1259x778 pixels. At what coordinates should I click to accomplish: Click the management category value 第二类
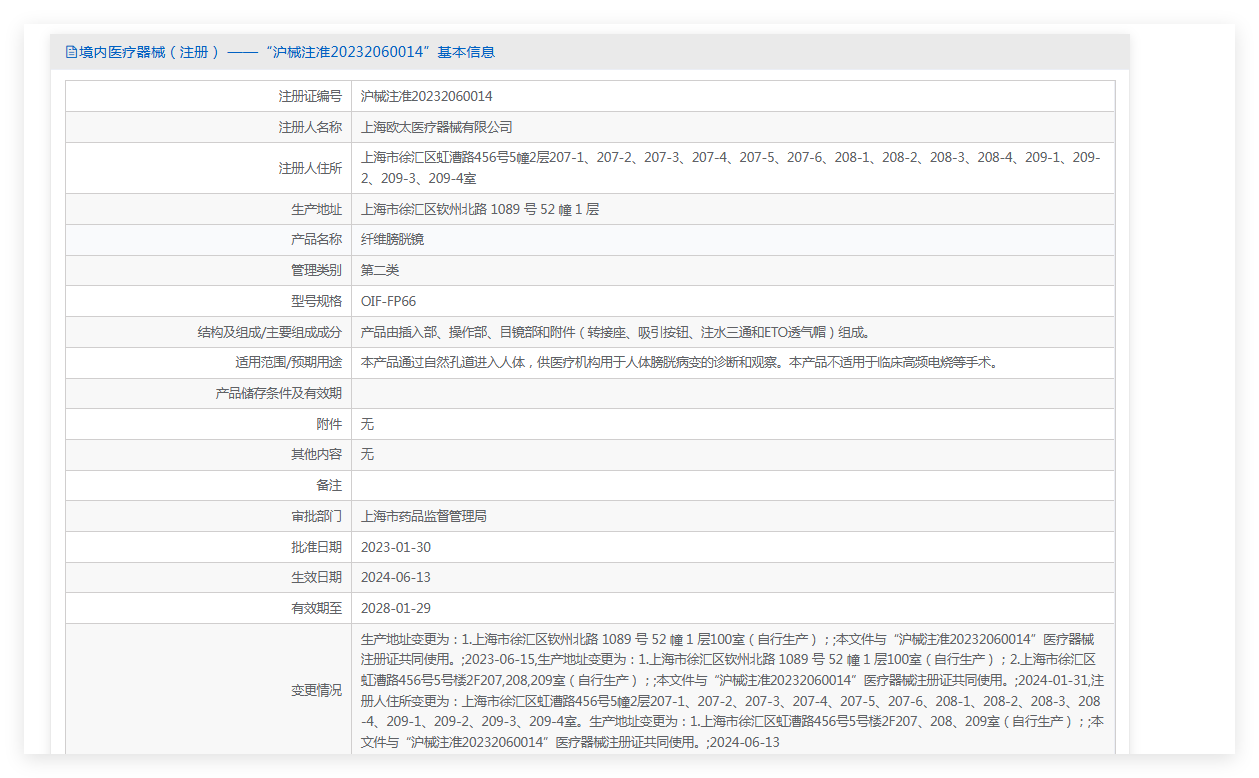coord(380,271)
